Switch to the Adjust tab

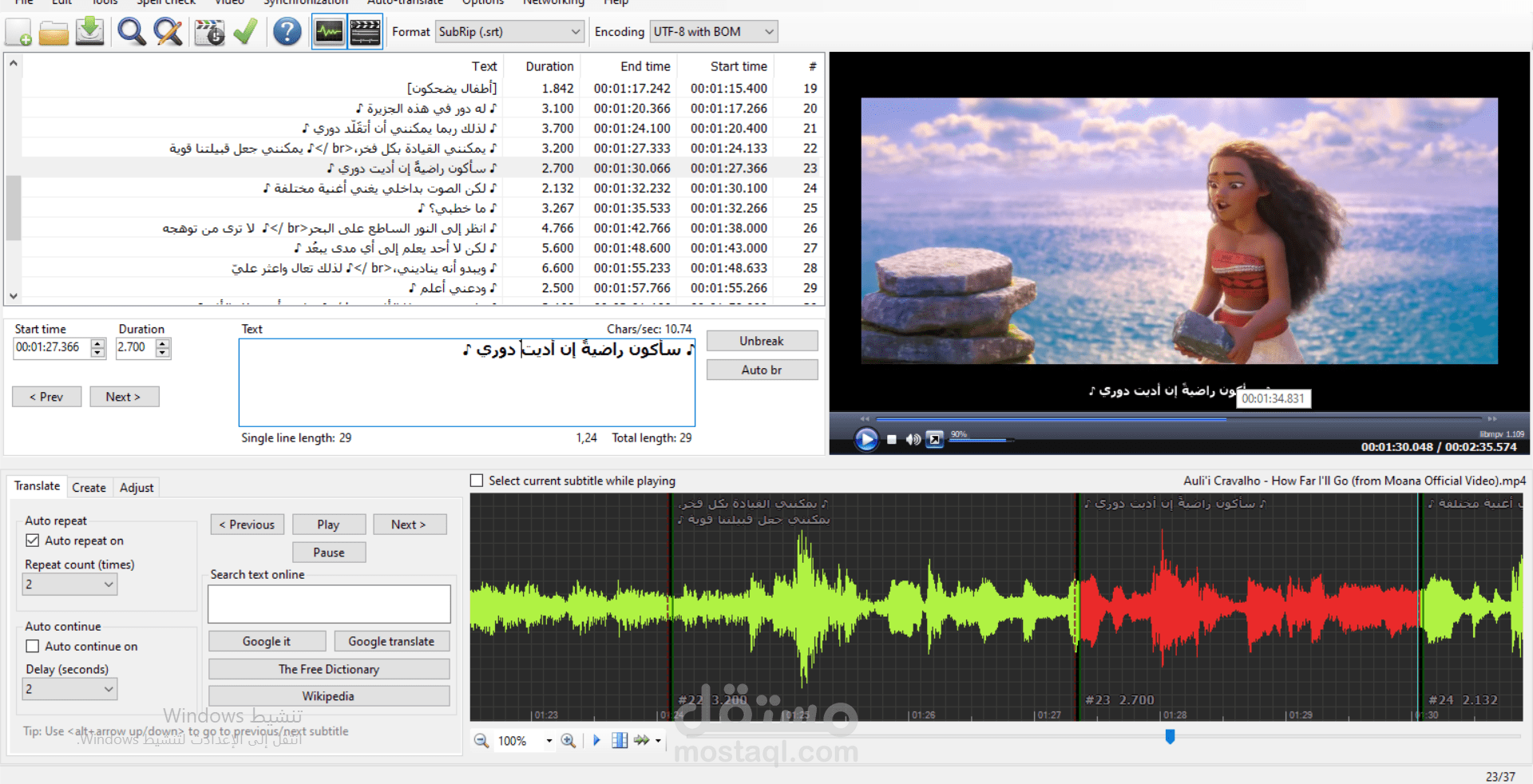pyautogui.click(x=137, y=488)
